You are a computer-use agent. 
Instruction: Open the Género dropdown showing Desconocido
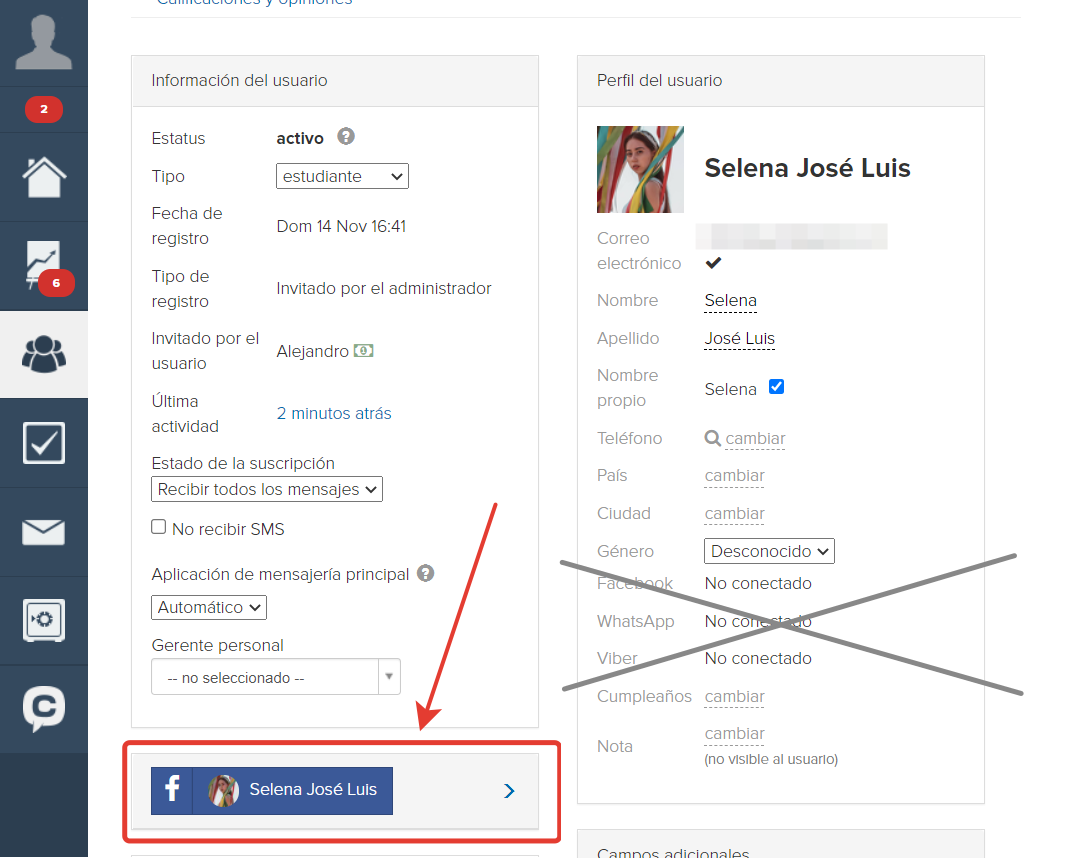(x=769, y=551)
